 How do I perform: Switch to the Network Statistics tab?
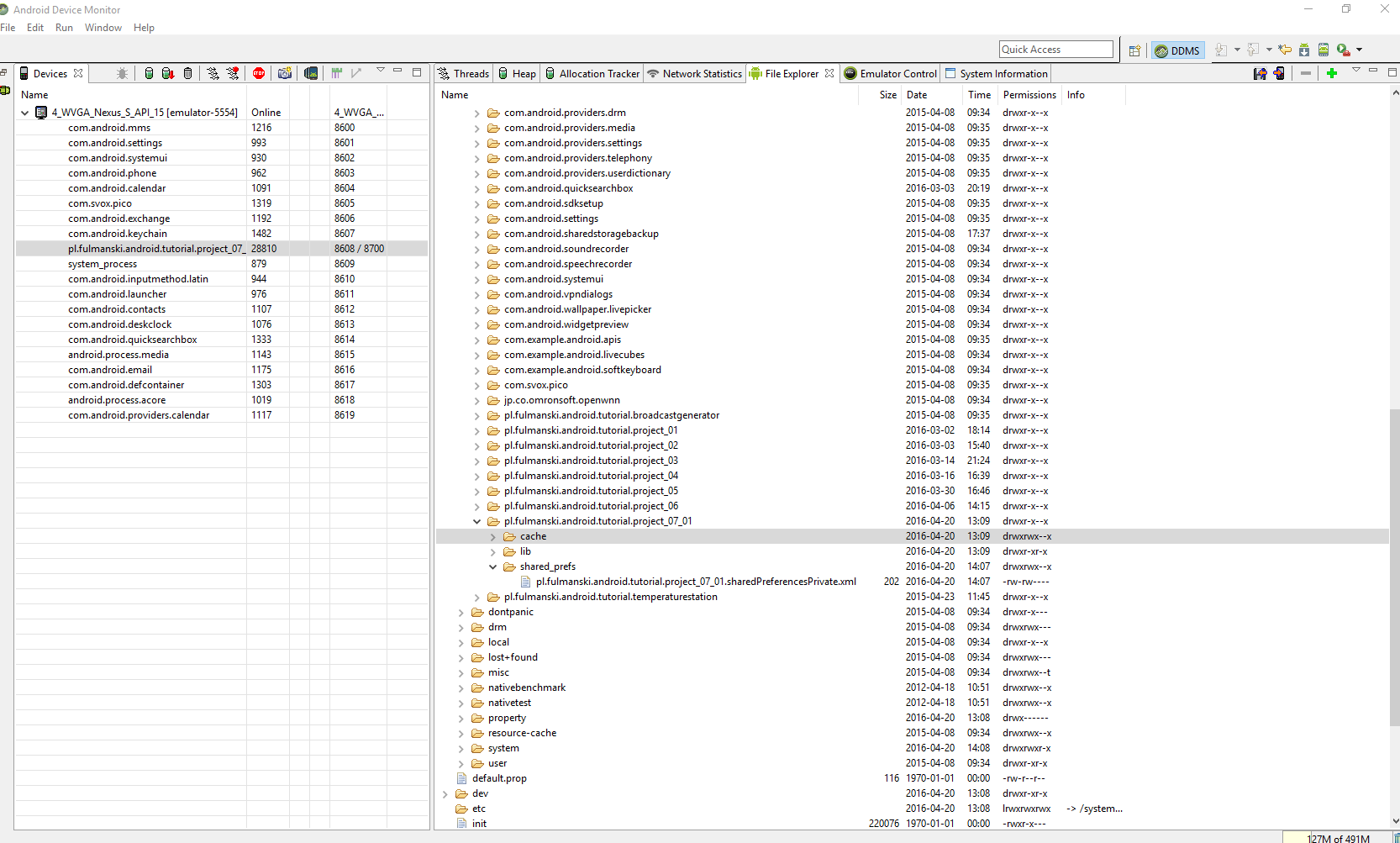[694, 74]
